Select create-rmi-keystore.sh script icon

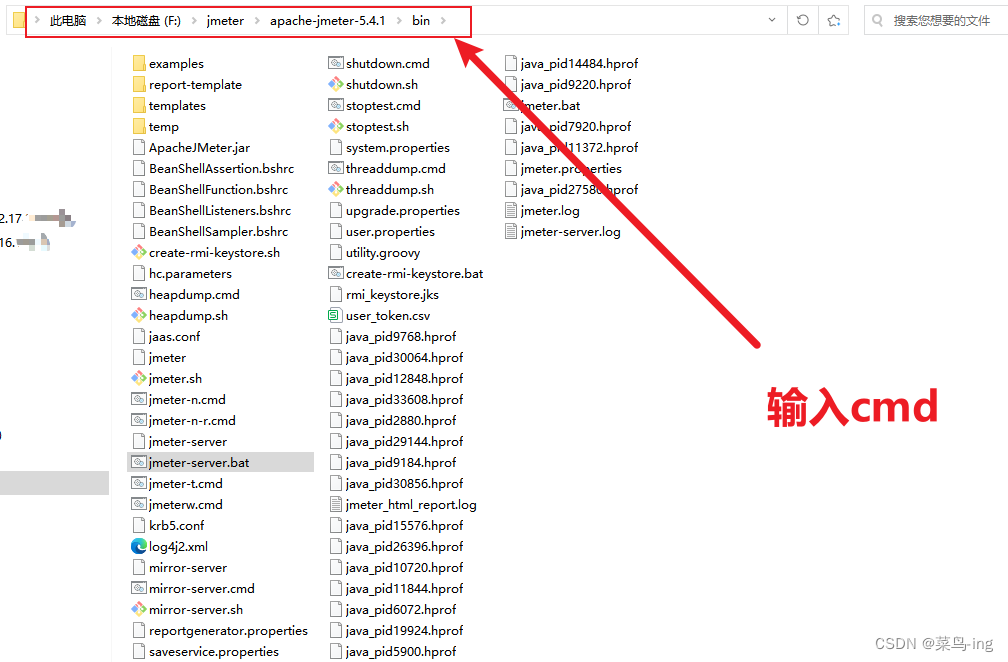138,253
